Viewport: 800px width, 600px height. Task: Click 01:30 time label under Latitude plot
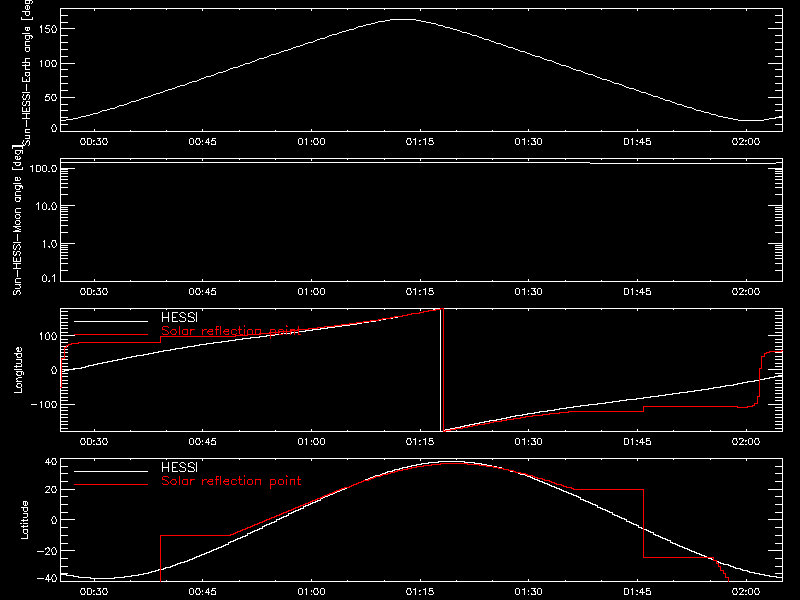[x=529, y=592]
